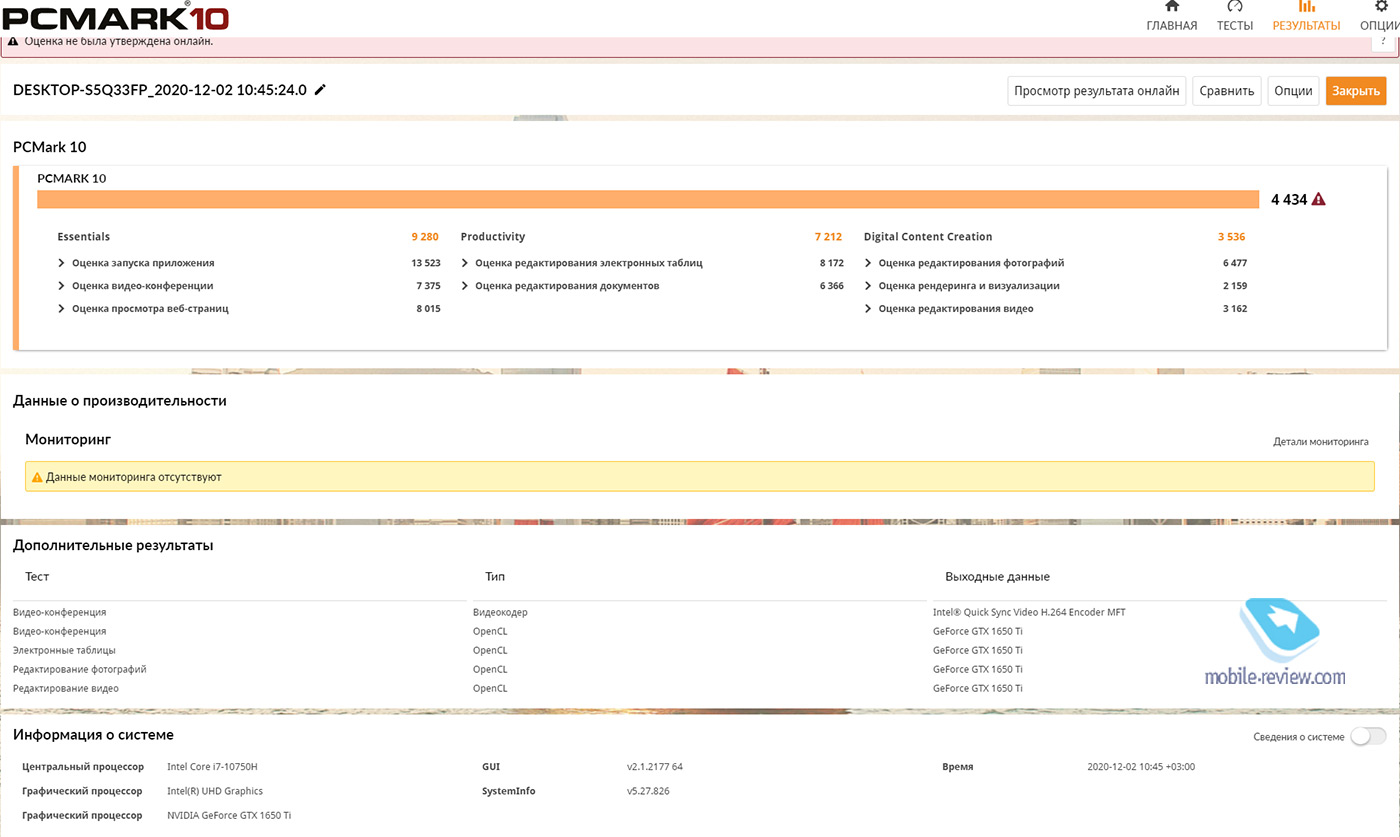Click NVIDIA GeForce GTX 1650 Ti value

tap(229, 815)
